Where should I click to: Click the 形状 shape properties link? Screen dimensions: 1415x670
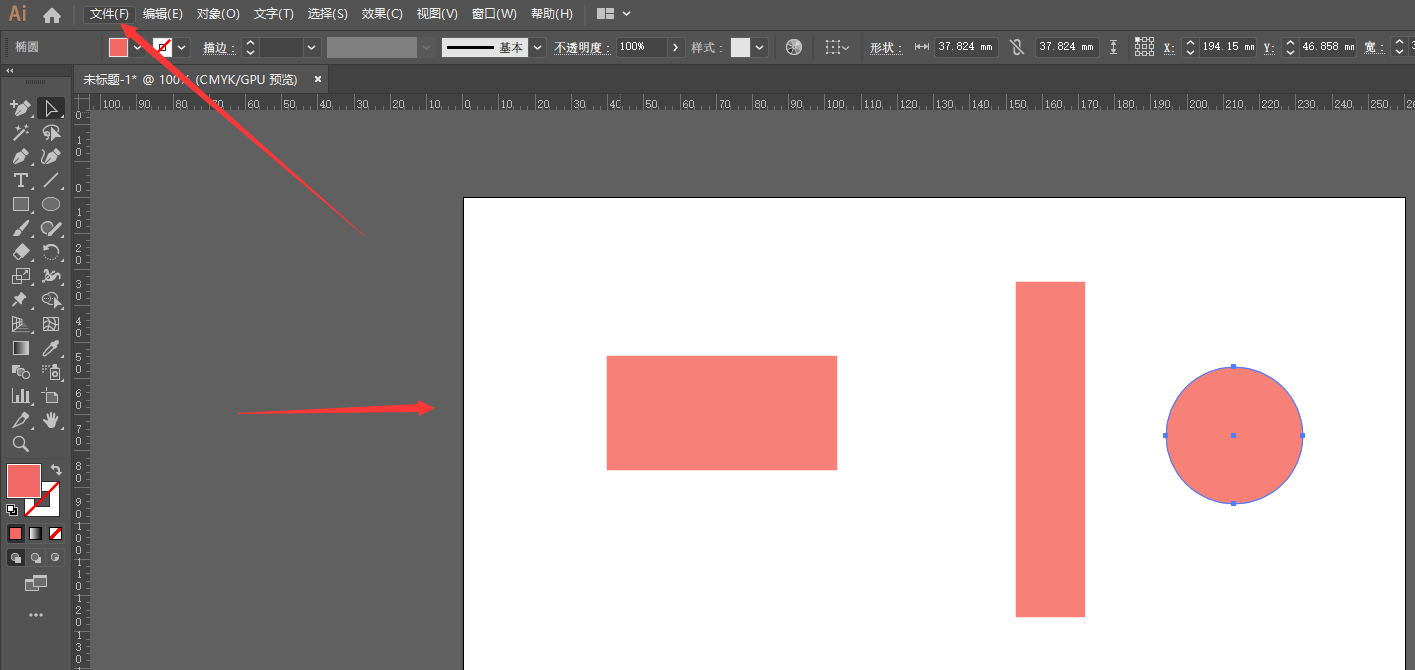tap(885, 47)
